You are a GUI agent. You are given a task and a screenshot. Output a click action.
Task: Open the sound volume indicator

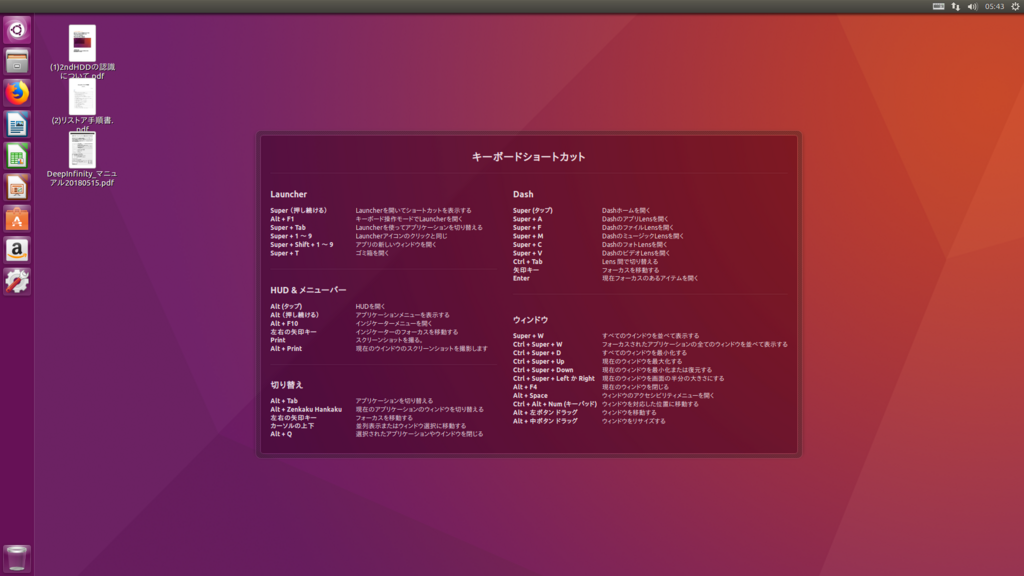click(972, 7)
